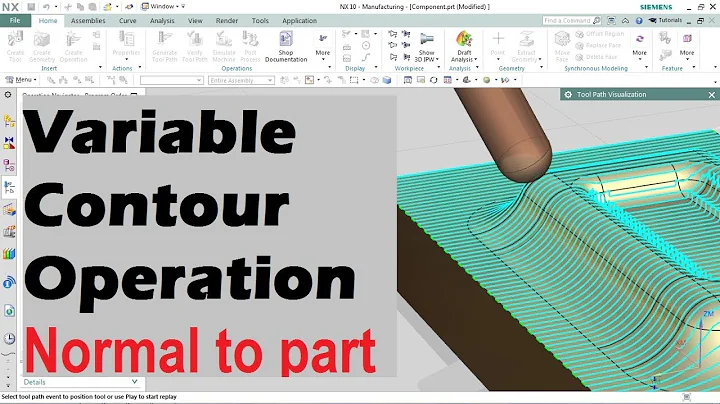Open the Entire Assembly scope dropdown
Image resolution: width=720 pixels, height=404 pixels.
pyautogui.click(x=241, y=80)
